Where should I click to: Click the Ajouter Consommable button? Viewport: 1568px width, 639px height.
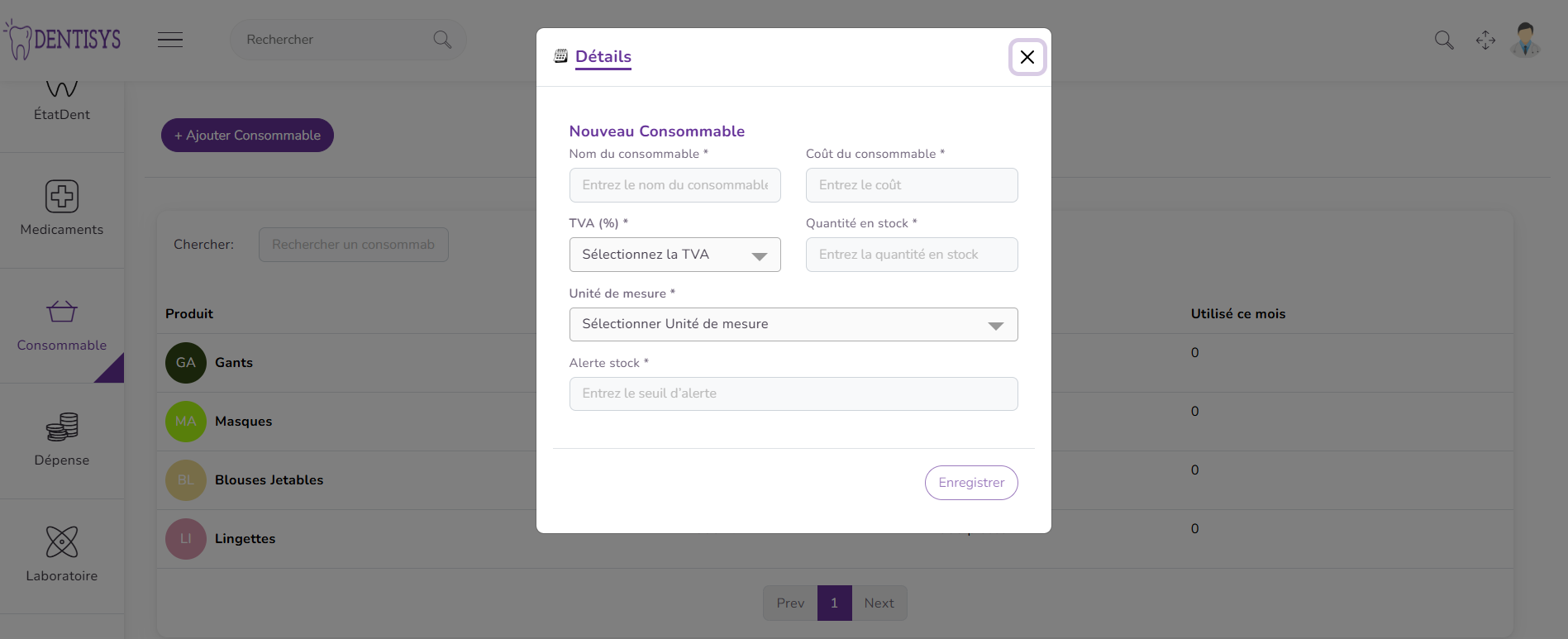click(x=247, y=136)
